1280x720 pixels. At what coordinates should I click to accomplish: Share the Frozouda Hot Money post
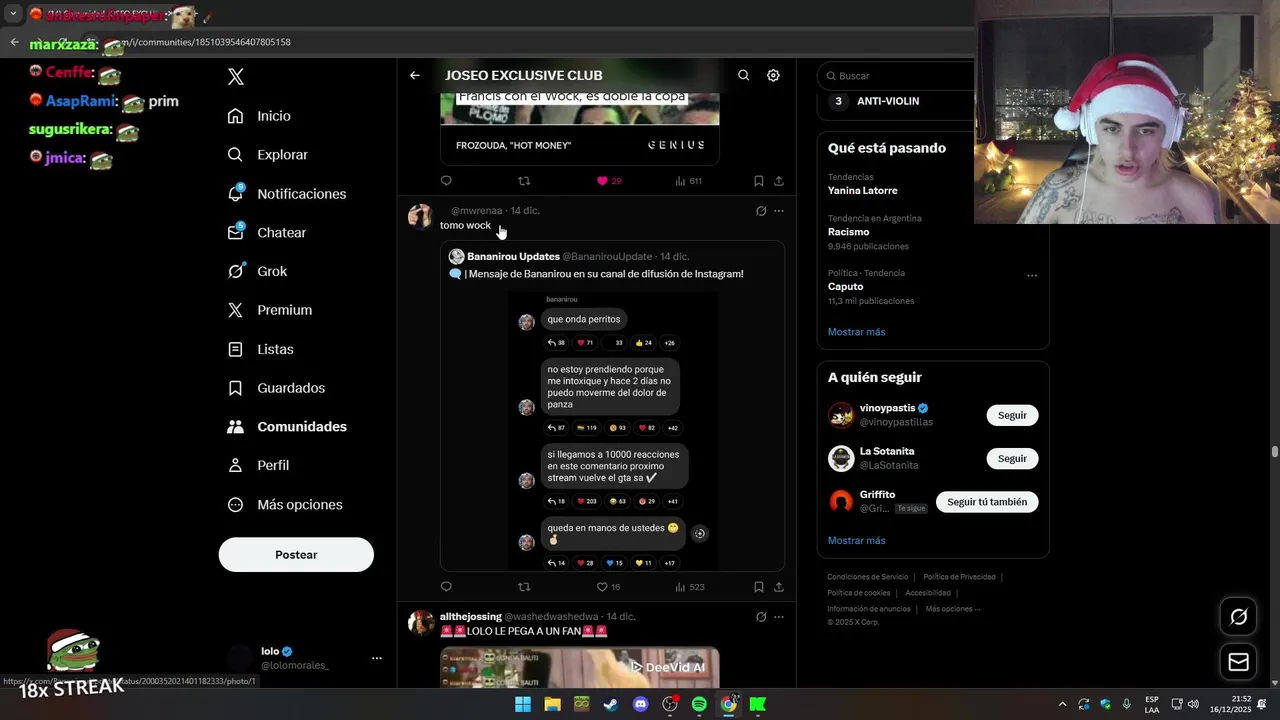(778, 181)
